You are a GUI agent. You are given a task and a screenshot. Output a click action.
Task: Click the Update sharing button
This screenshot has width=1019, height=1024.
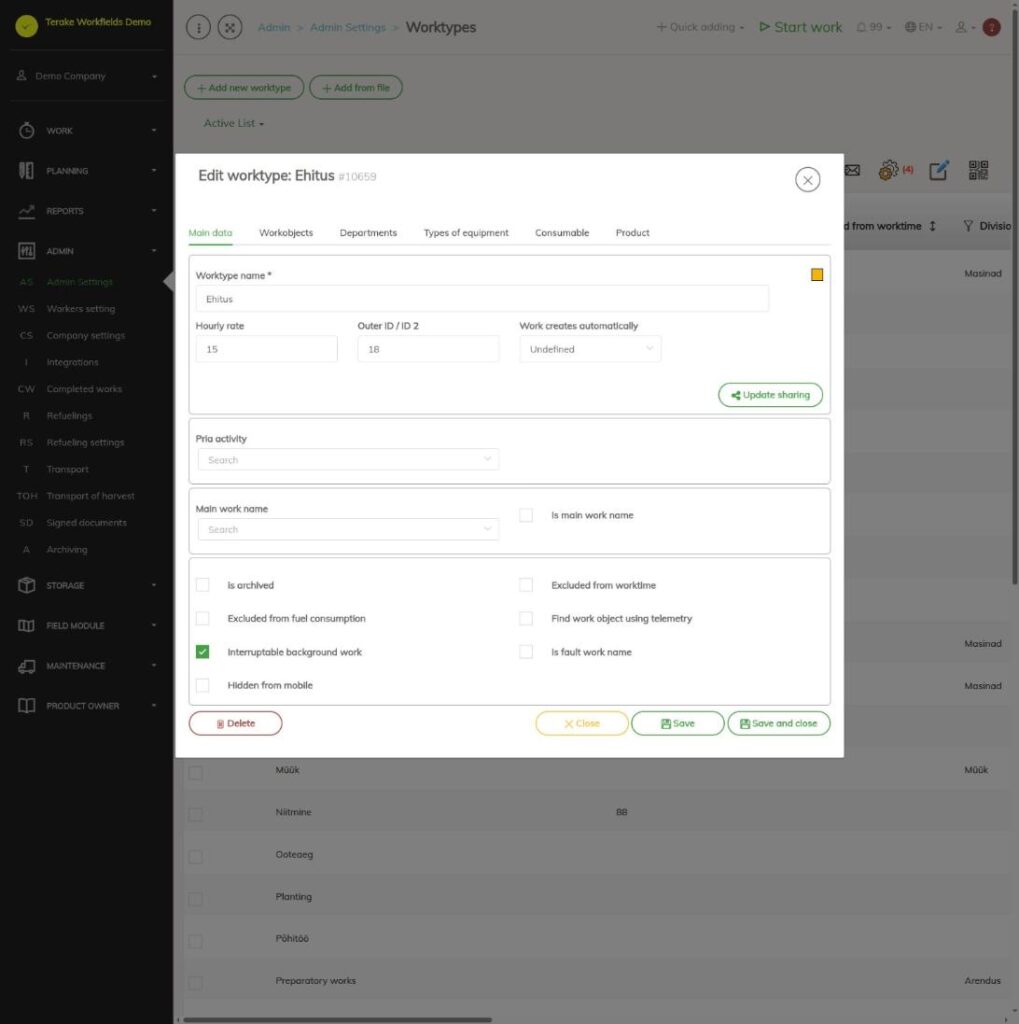(x=770, y=395)
